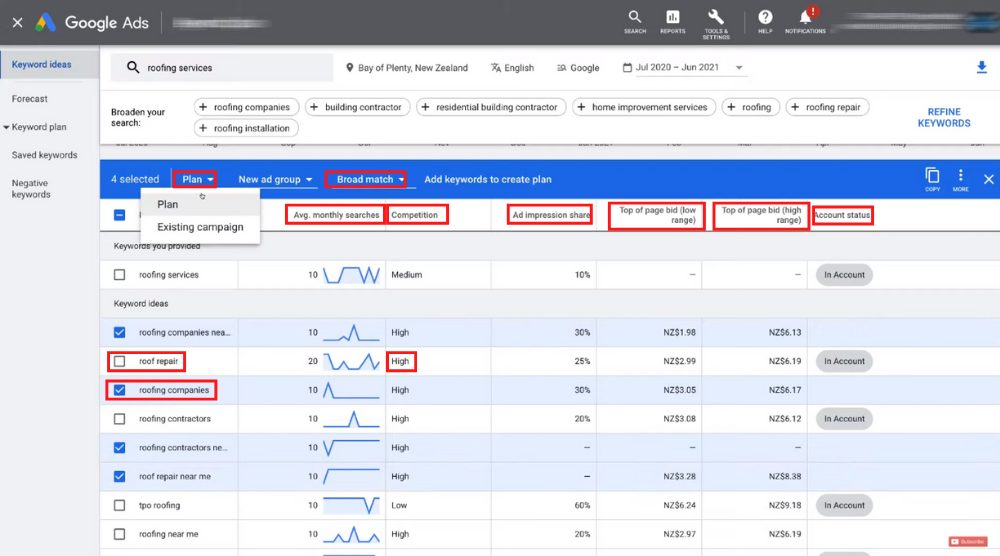
Task: Sort by Avg. monthly searches column
Action: click(x=336, y=215)
